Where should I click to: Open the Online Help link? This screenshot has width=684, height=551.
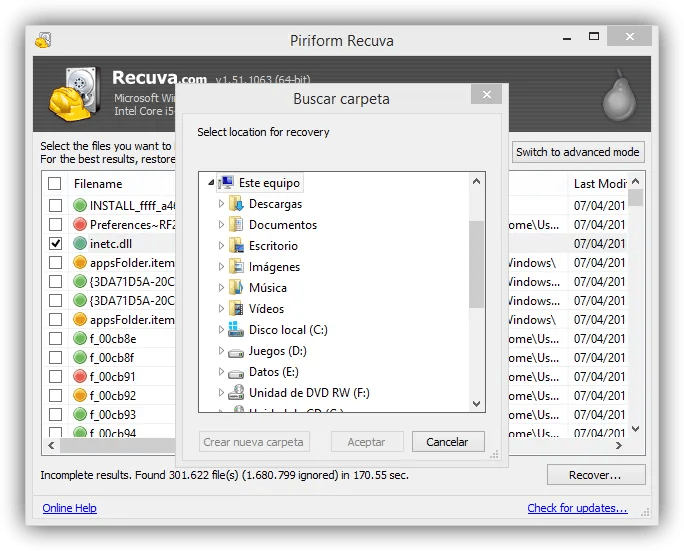point(69,508)
